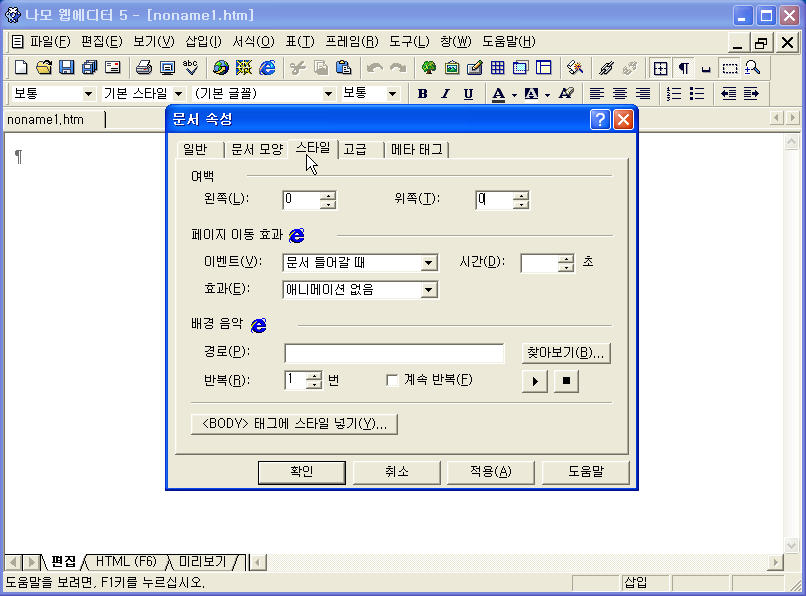Open the 파일(F) menu
Screen dimensions: 806x596
click(50, 42)
